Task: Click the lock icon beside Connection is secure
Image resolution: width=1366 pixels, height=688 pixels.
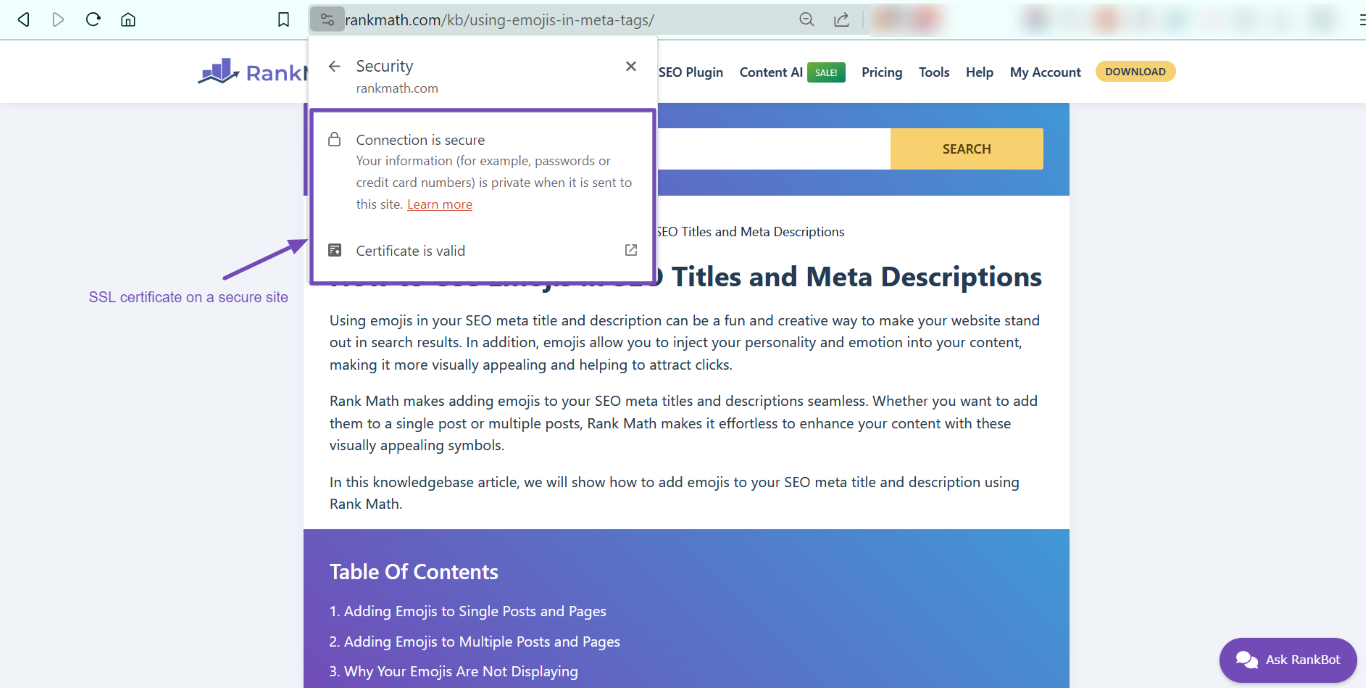Action: tap(335, 140)
